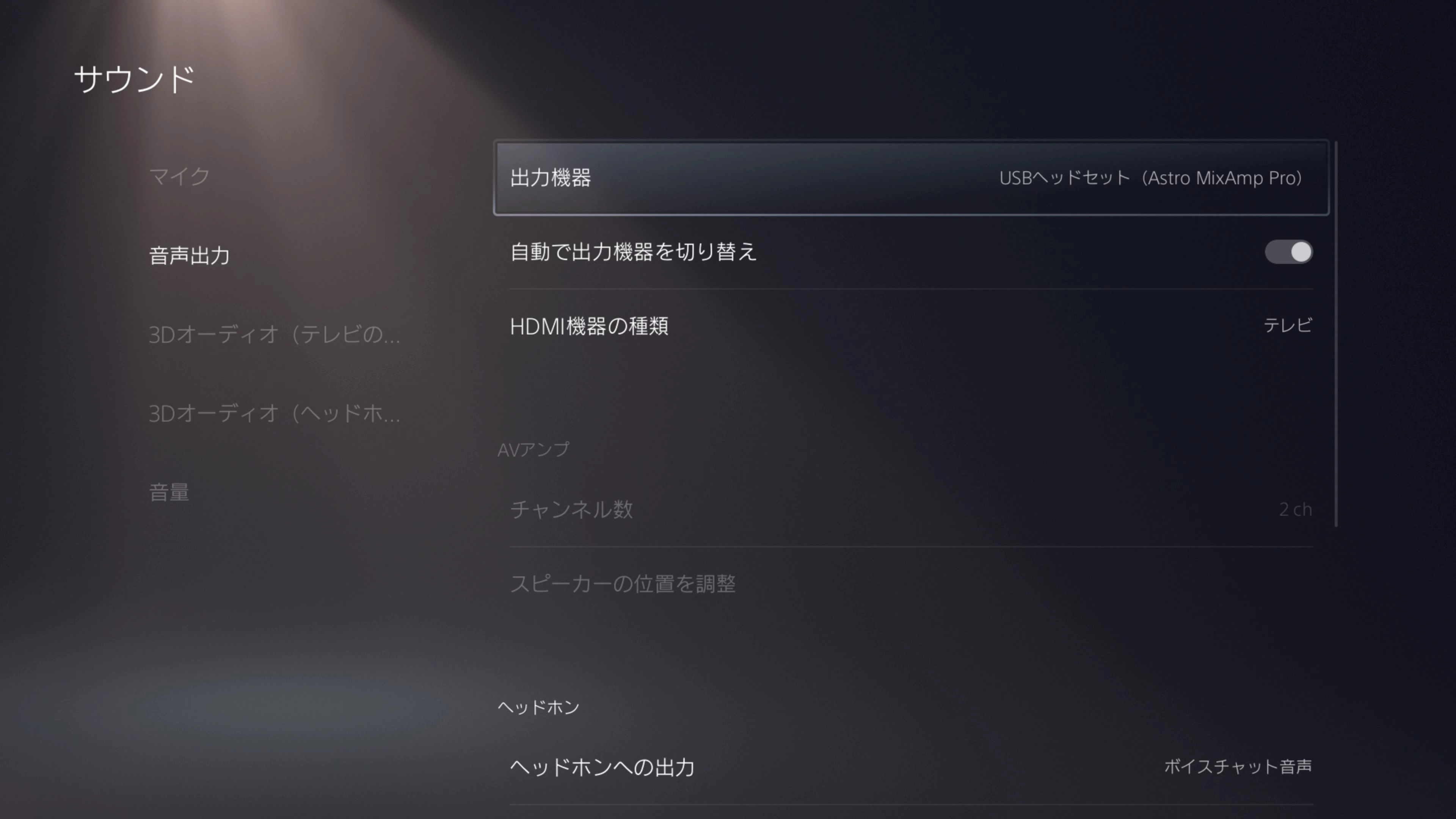Click the 自動で出力機器を切り替え label
The image size is (1456, 819).
click(633, 252)
